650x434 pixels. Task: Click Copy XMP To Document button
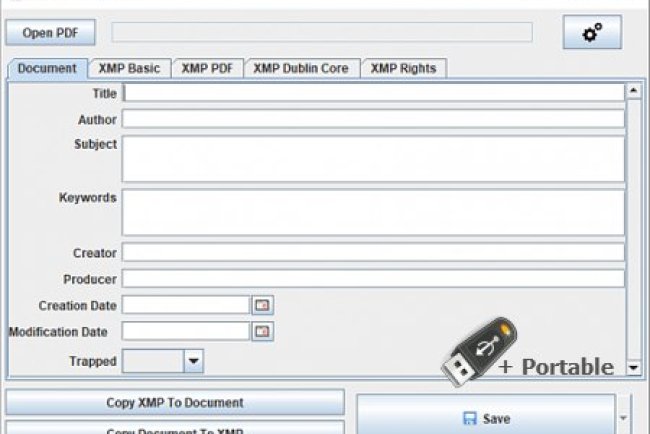(x=175, y=403)
